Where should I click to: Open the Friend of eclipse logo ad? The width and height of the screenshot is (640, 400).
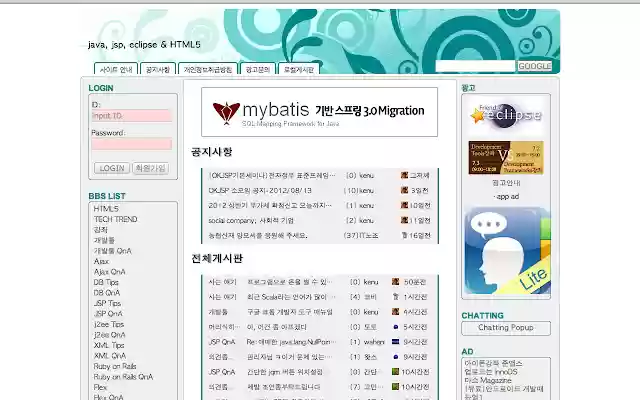506,116
